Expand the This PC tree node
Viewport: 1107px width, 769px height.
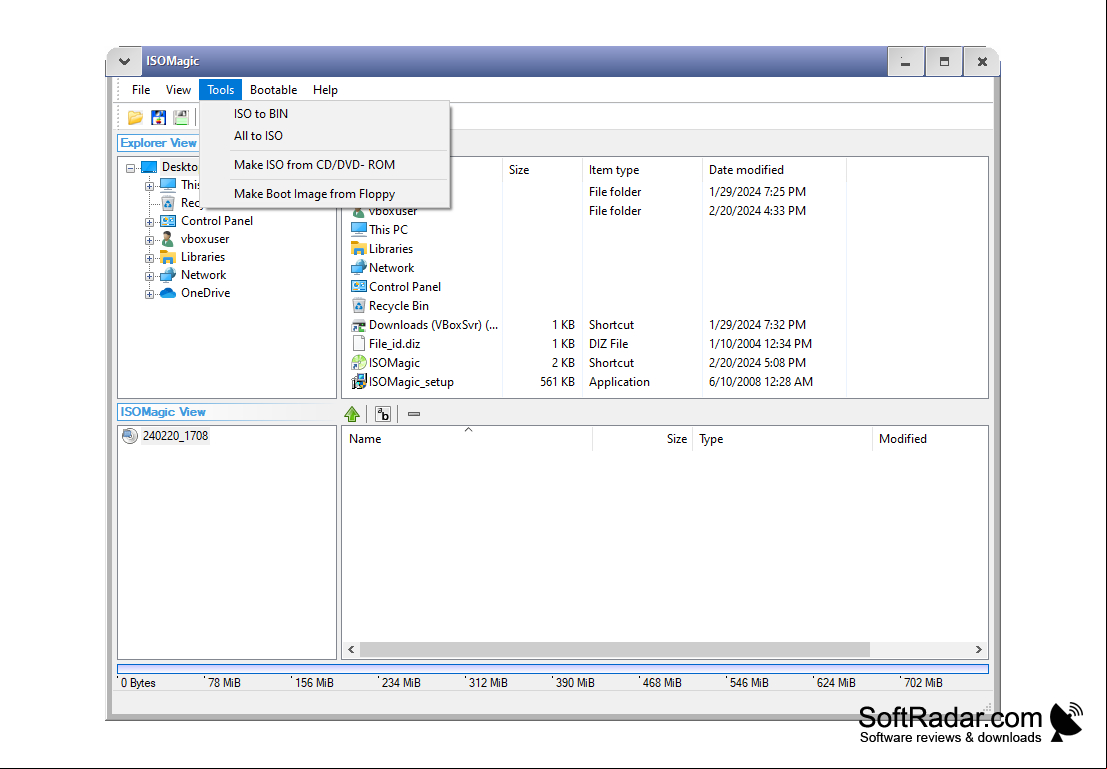[x=150, y=186]
